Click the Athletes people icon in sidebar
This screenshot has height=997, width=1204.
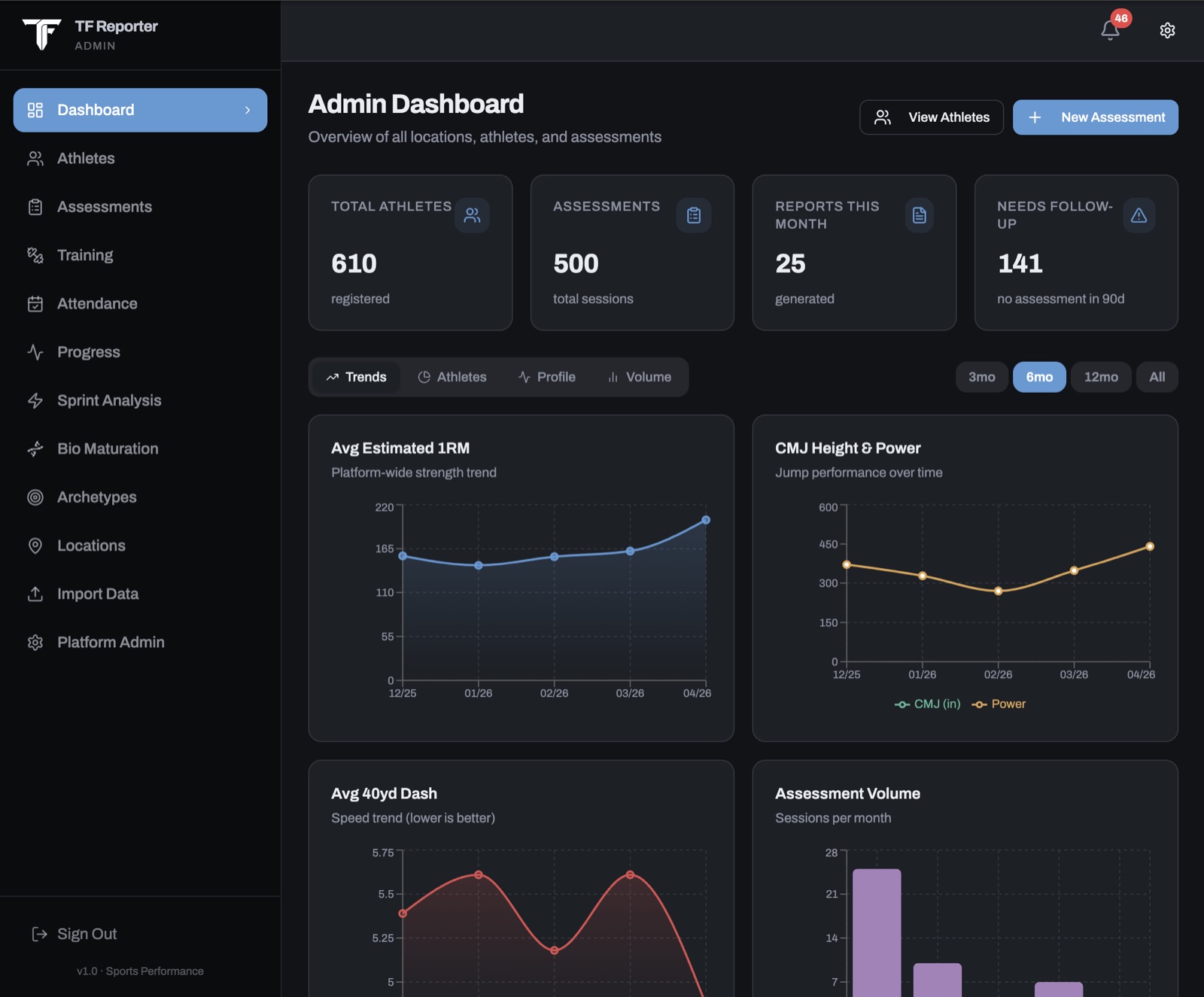point(35,159)
